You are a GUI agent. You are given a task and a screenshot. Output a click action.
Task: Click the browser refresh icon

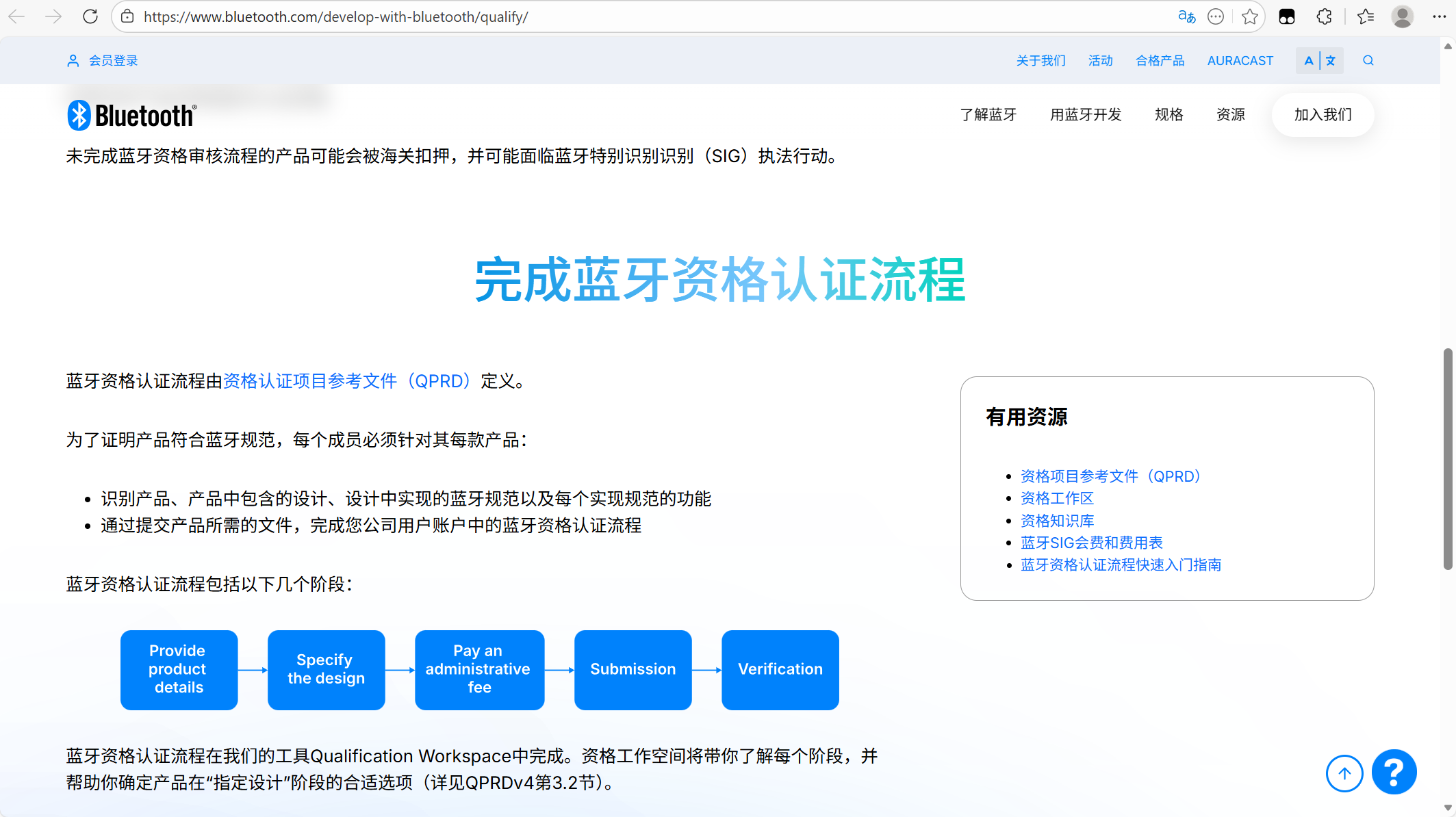pos(90,16)
